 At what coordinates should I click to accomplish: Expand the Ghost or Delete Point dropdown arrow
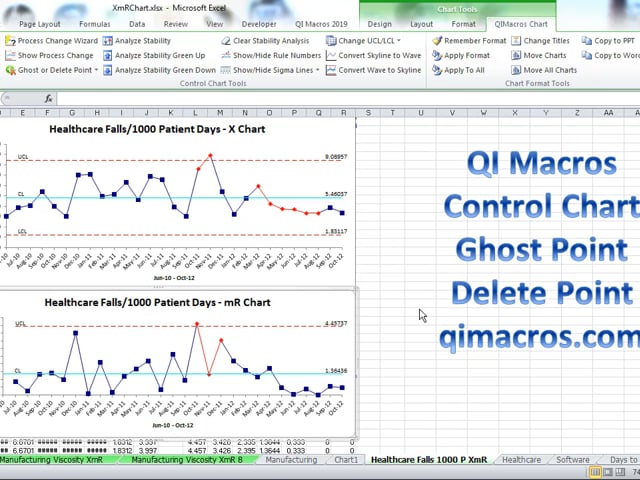[x=96, y=70]
